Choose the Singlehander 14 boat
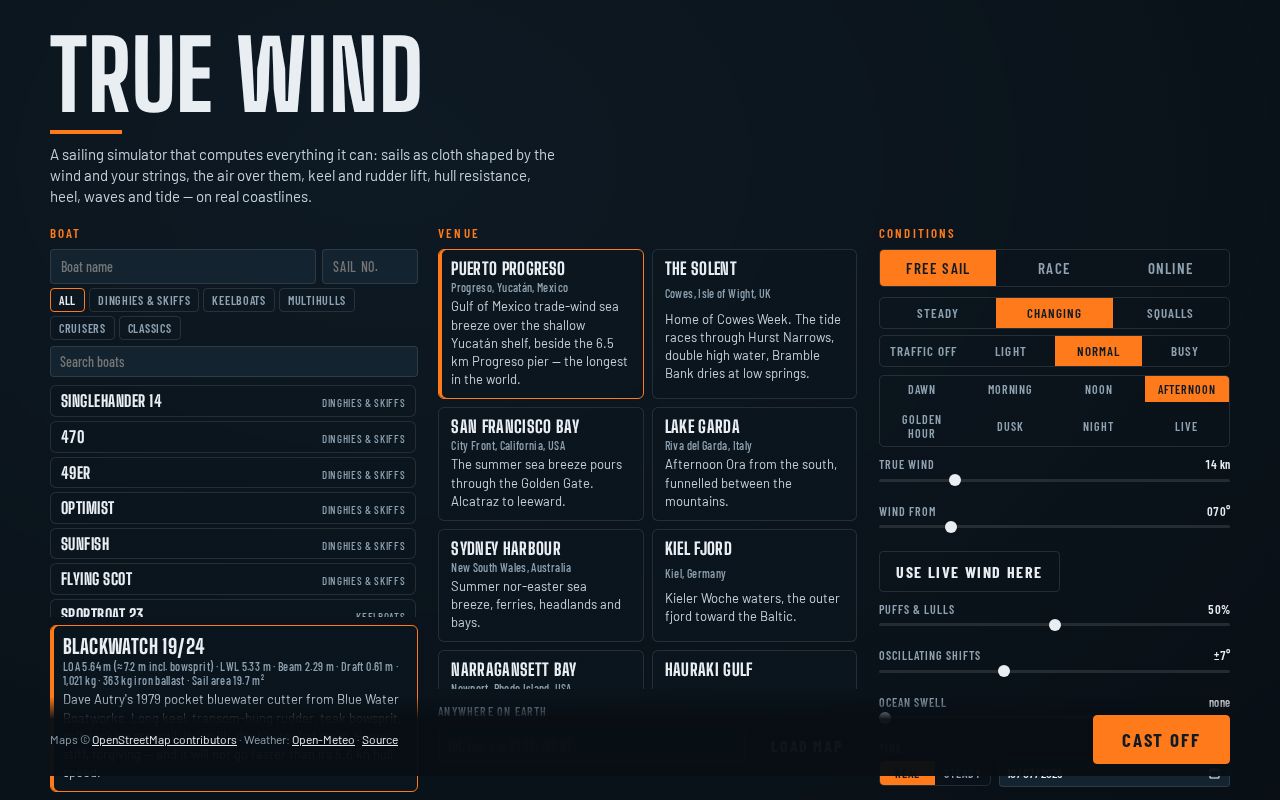The width and height of the screenshot is (1280, 800). pyautogui.click(x=233, y=402)
